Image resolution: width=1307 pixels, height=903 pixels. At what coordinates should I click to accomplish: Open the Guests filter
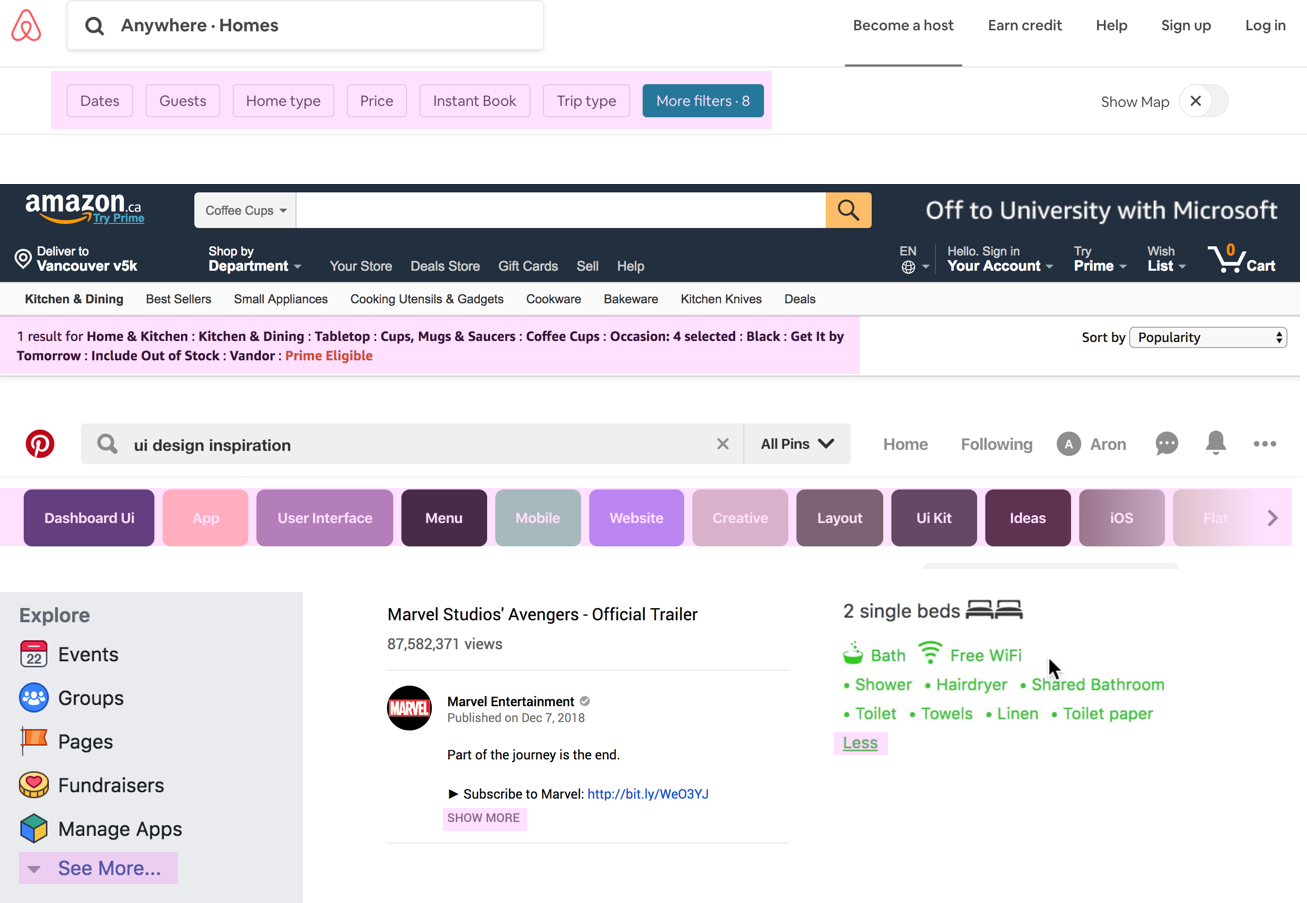183,101
